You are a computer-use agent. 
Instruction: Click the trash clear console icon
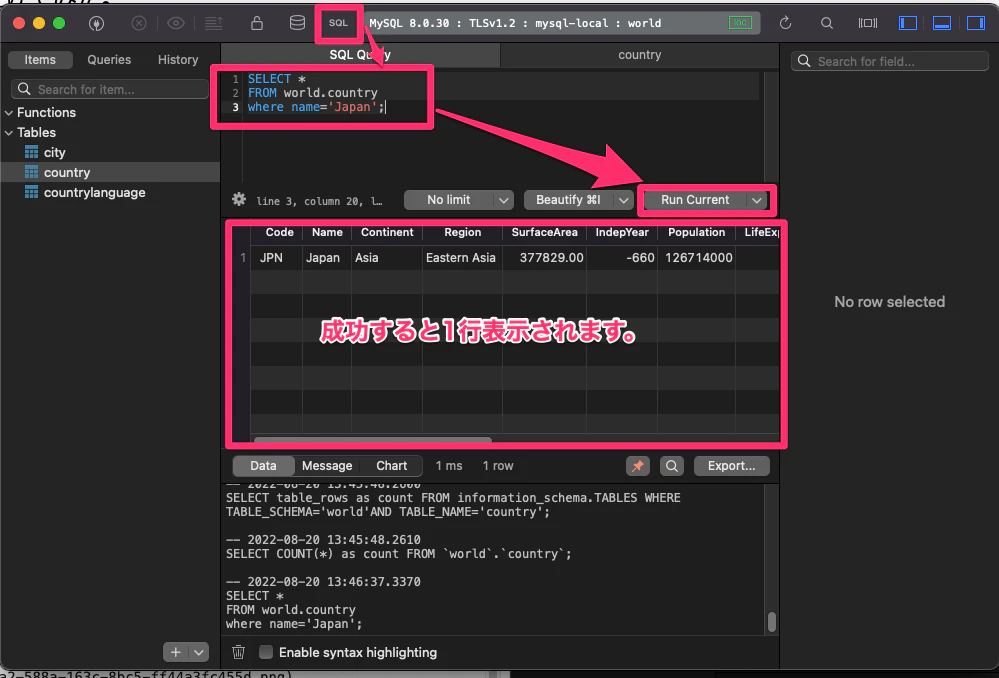238,652
